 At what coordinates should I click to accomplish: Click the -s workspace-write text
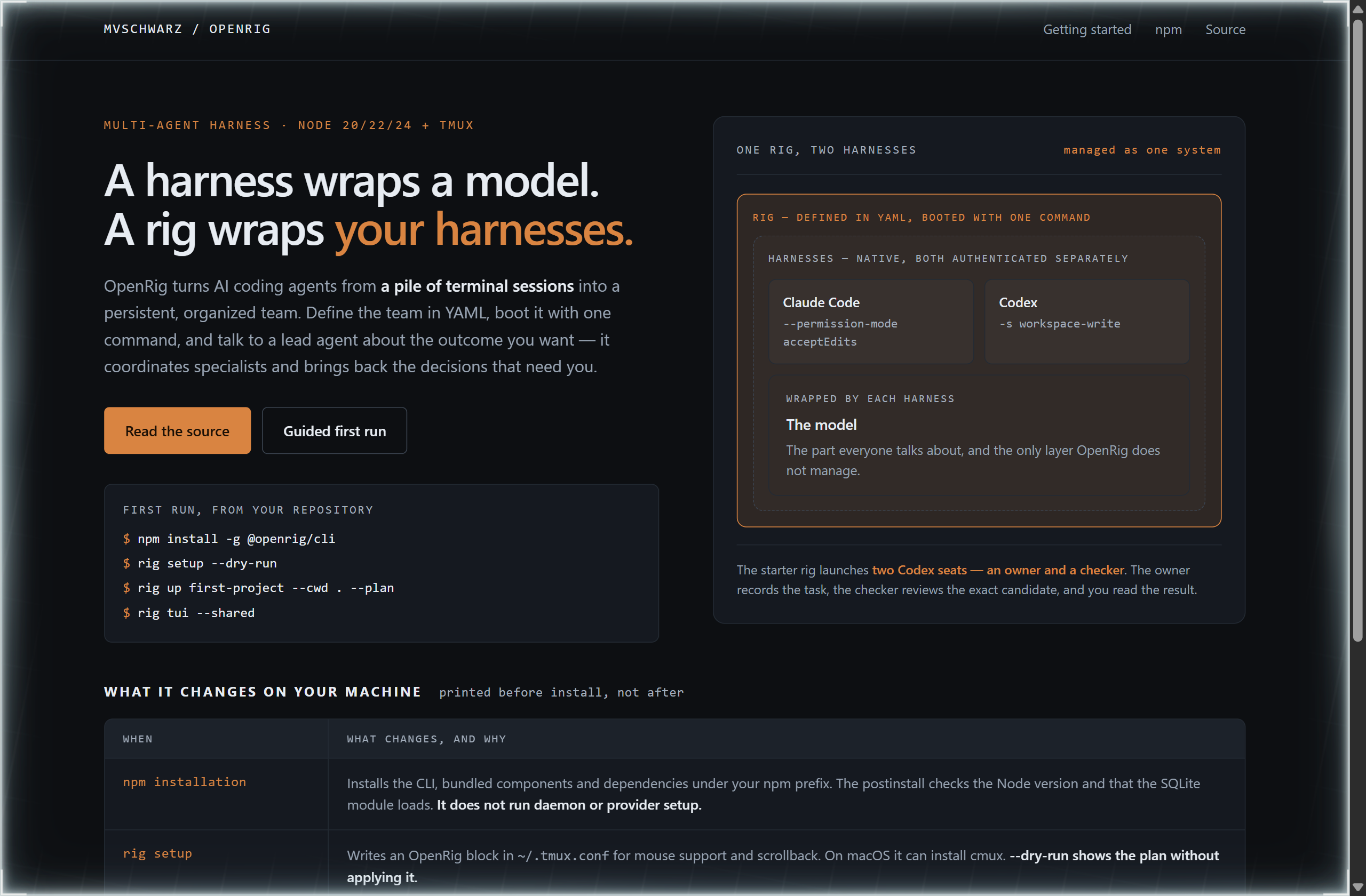point(1060,324)
